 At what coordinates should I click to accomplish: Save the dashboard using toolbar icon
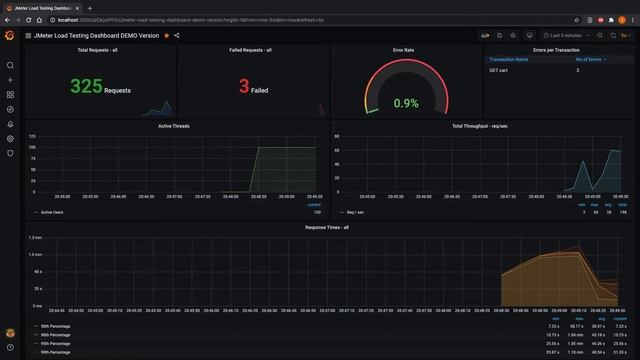tap(499, 36)
